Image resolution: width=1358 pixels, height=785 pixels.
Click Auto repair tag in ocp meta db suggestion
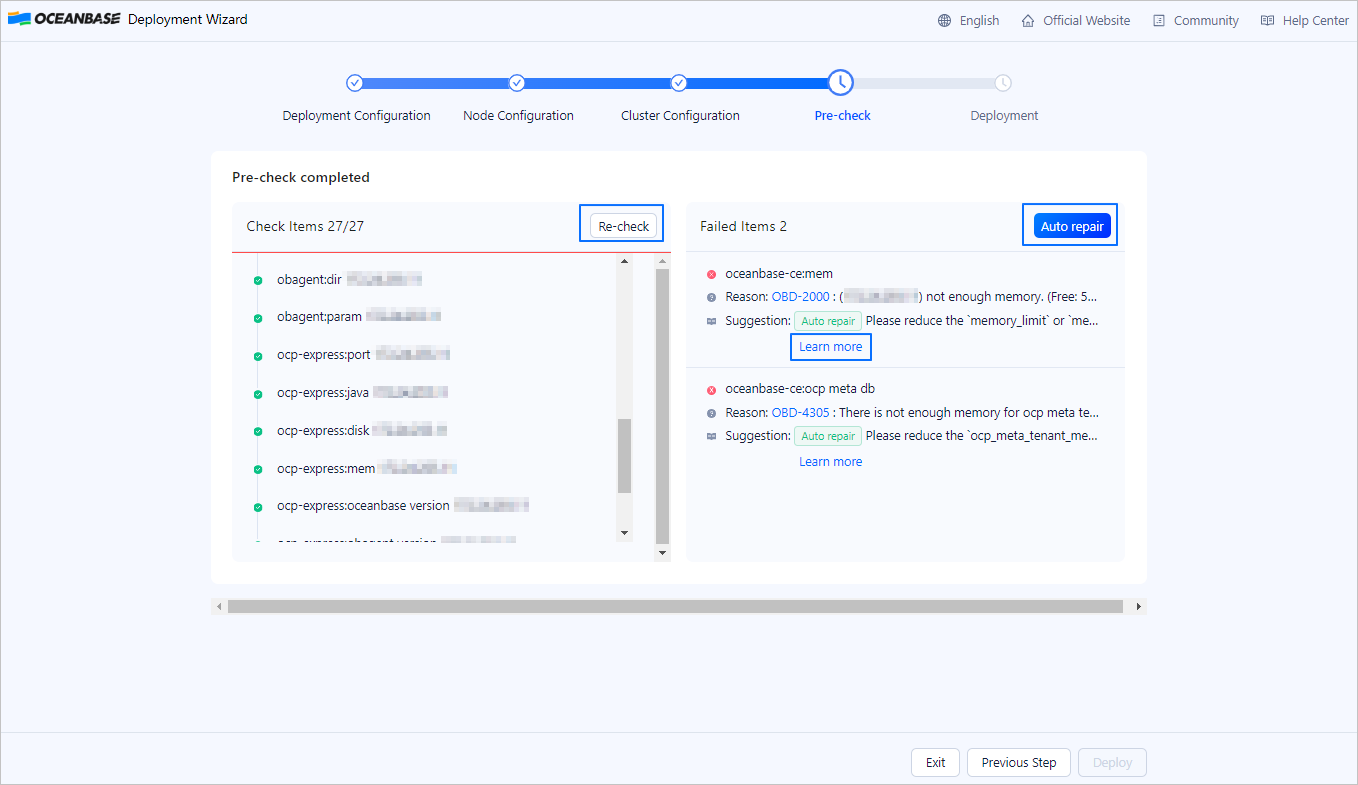[828, 436]
